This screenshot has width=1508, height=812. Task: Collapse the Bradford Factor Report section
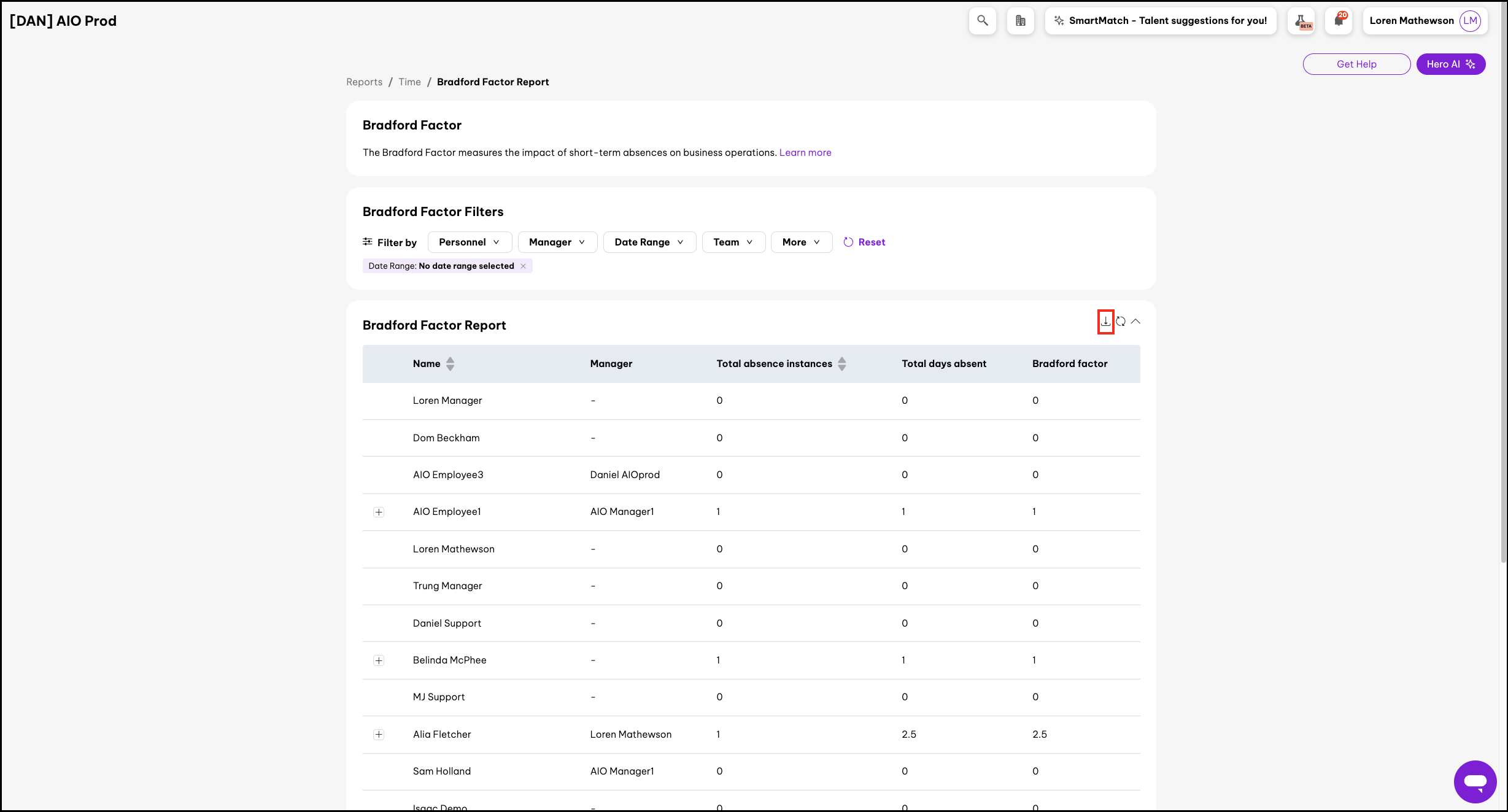tap(1135, 322)
